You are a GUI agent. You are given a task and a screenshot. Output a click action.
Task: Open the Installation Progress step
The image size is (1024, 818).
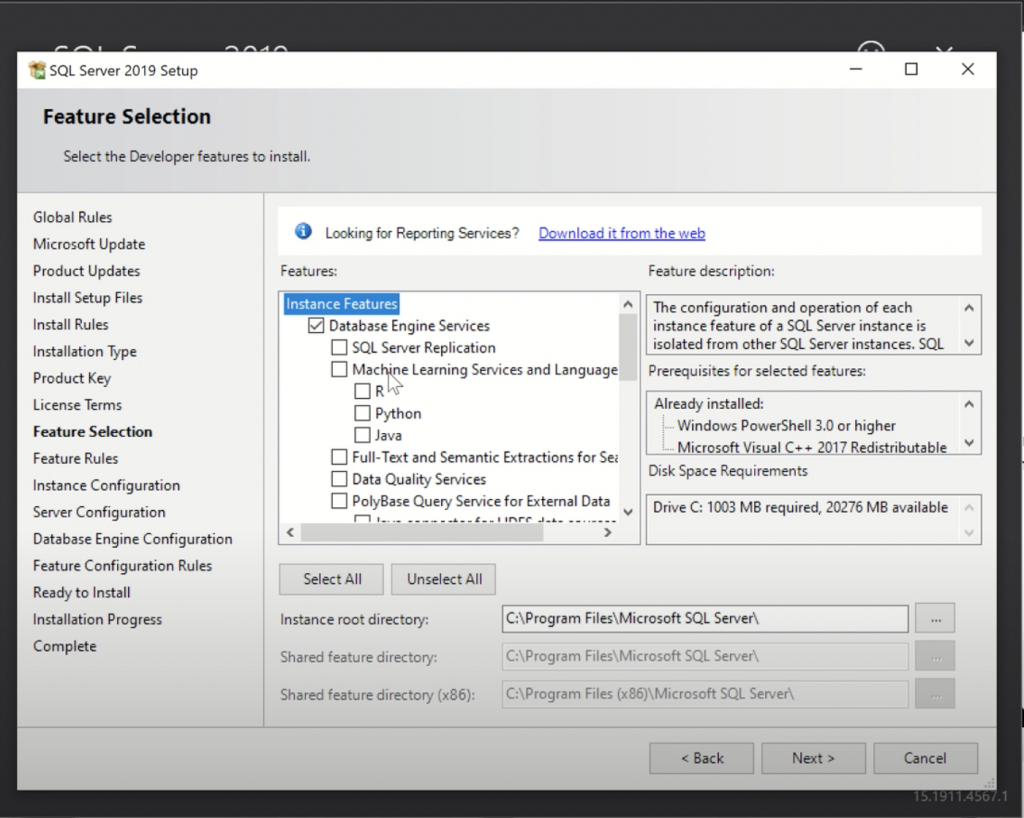[x=97, y=619]
